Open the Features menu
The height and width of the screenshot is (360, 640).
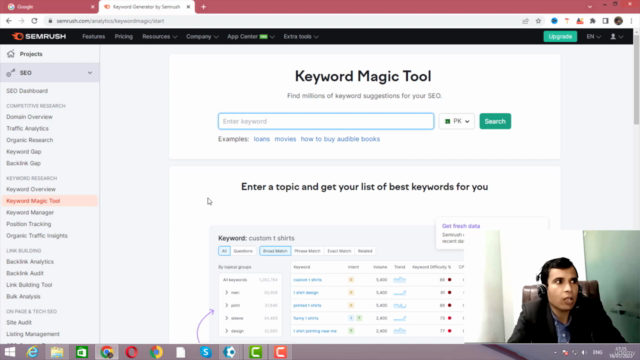pyautogui.click(x=93, y=36)
